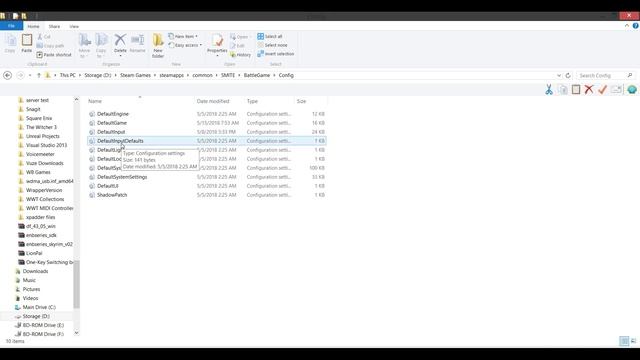Go to BattleGame in the breadcrumb
Viewport: 640px width, 360px height.
click(x=257, y=76)
